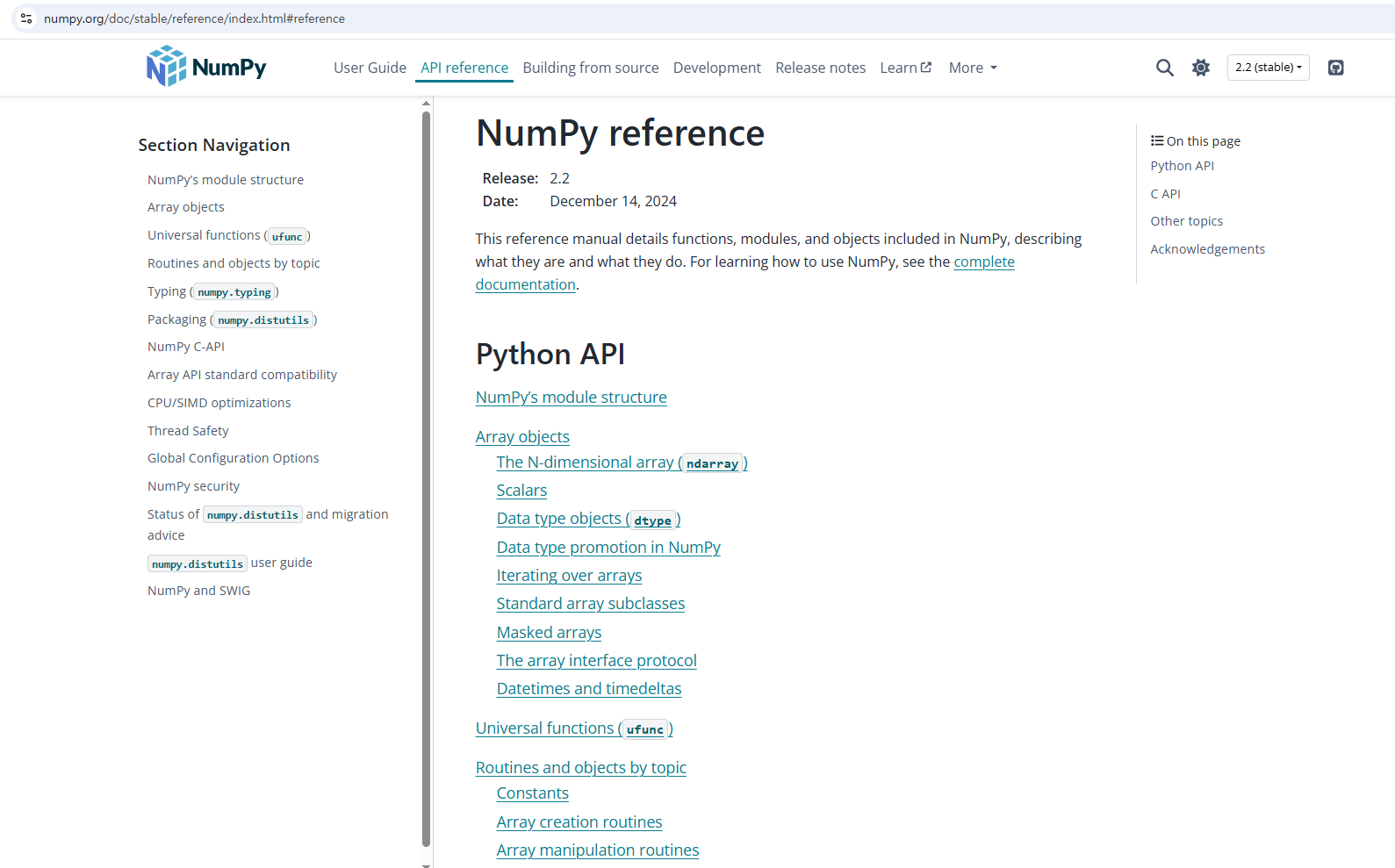Open the User Guide tab

coord(370,68)
